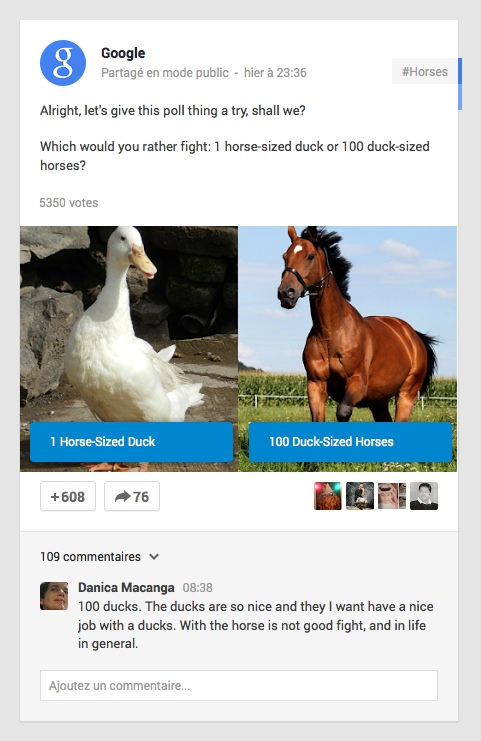Open Danica Macanga's profile avatar
The image size is (481, 741).
coord(54,596)
